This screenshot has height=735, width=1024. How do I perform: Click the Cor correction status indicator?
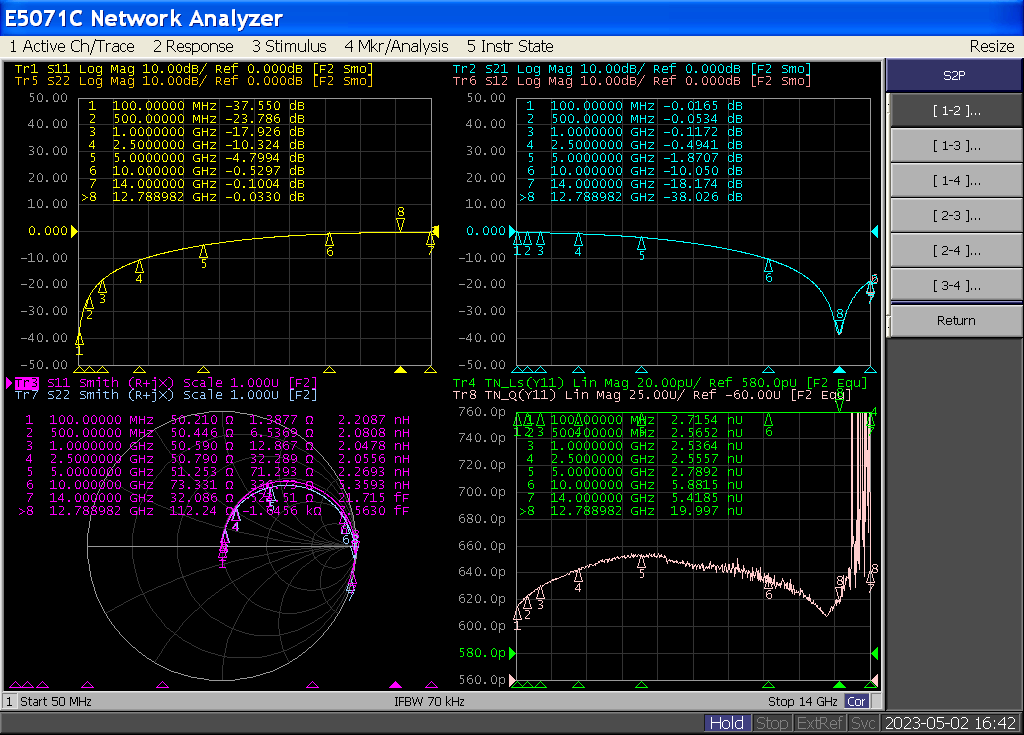pos(857,702)
